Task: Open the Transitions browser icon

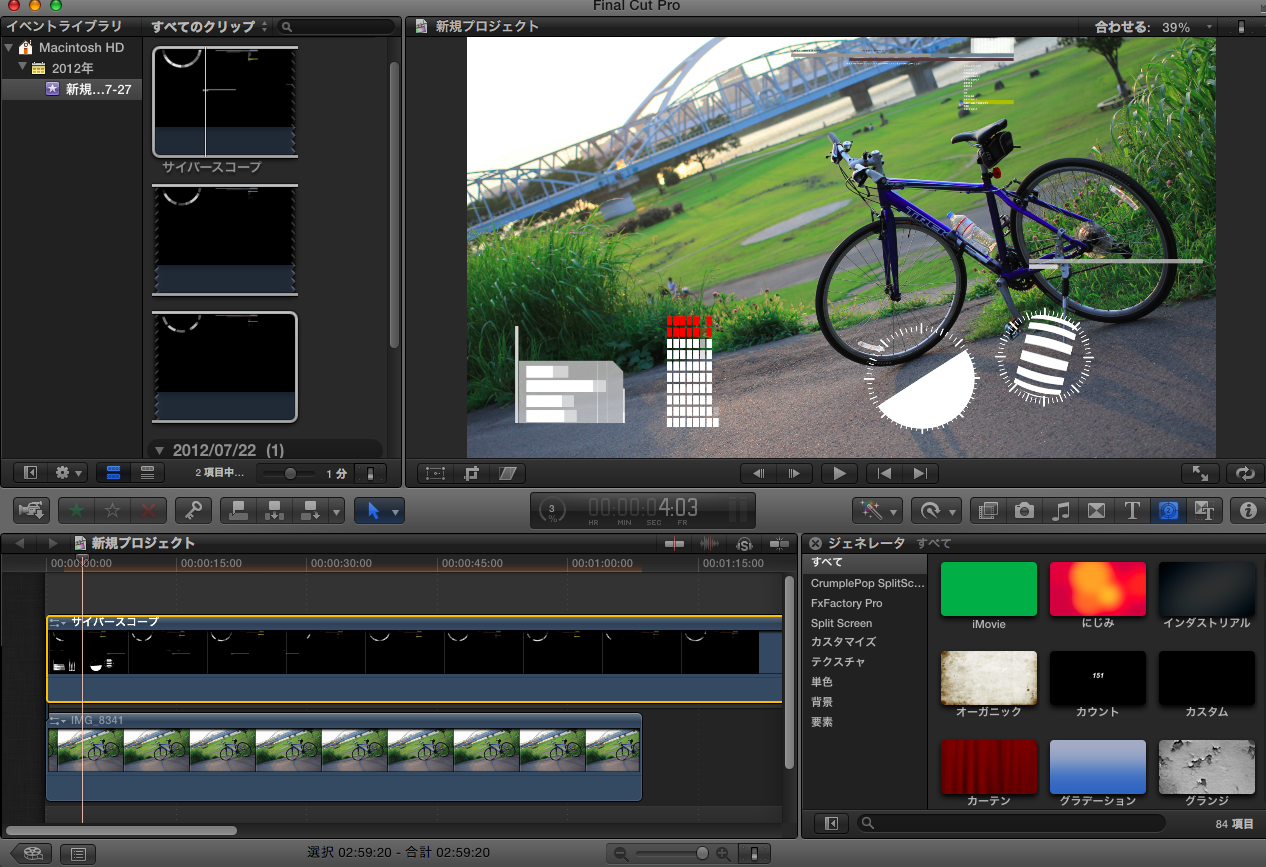Action: click(x=1096, y=510)
